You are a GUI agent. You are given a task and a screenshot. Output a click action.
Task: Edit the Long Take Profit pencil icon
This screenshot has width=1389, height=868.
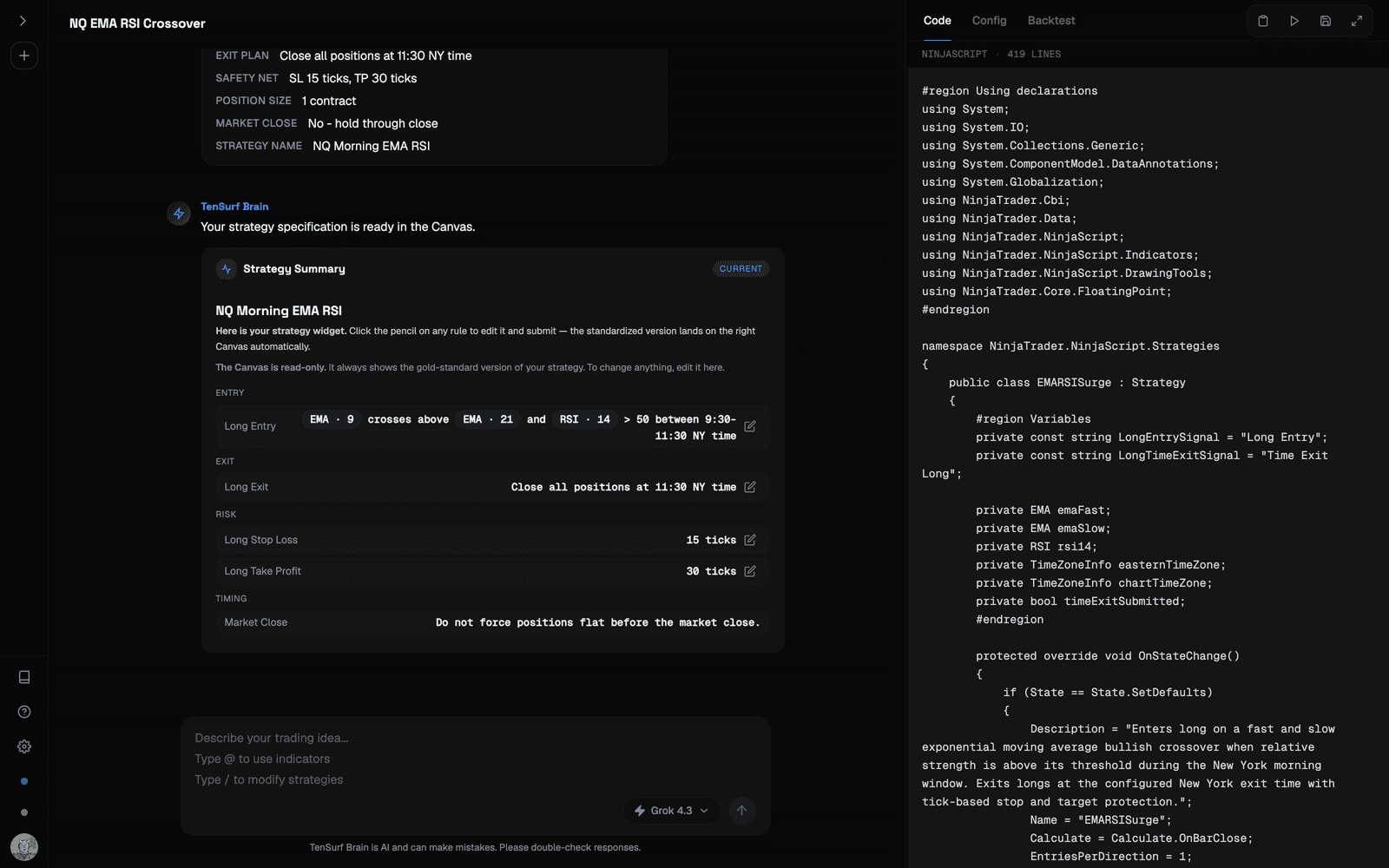click(750, 571)
